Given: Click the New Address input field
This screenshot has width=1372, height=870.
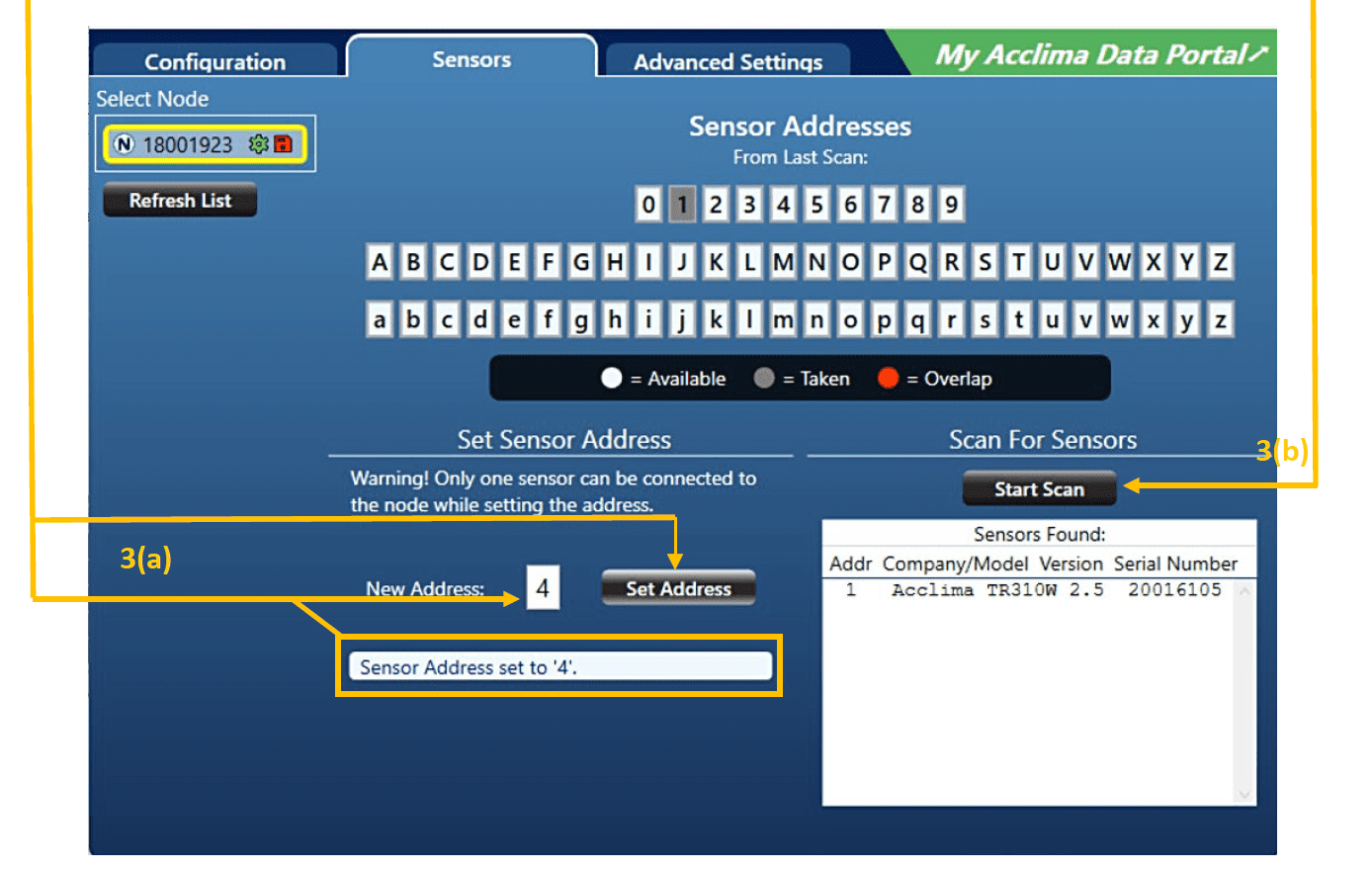Looking at the screenshot, I should click(542, 587).
